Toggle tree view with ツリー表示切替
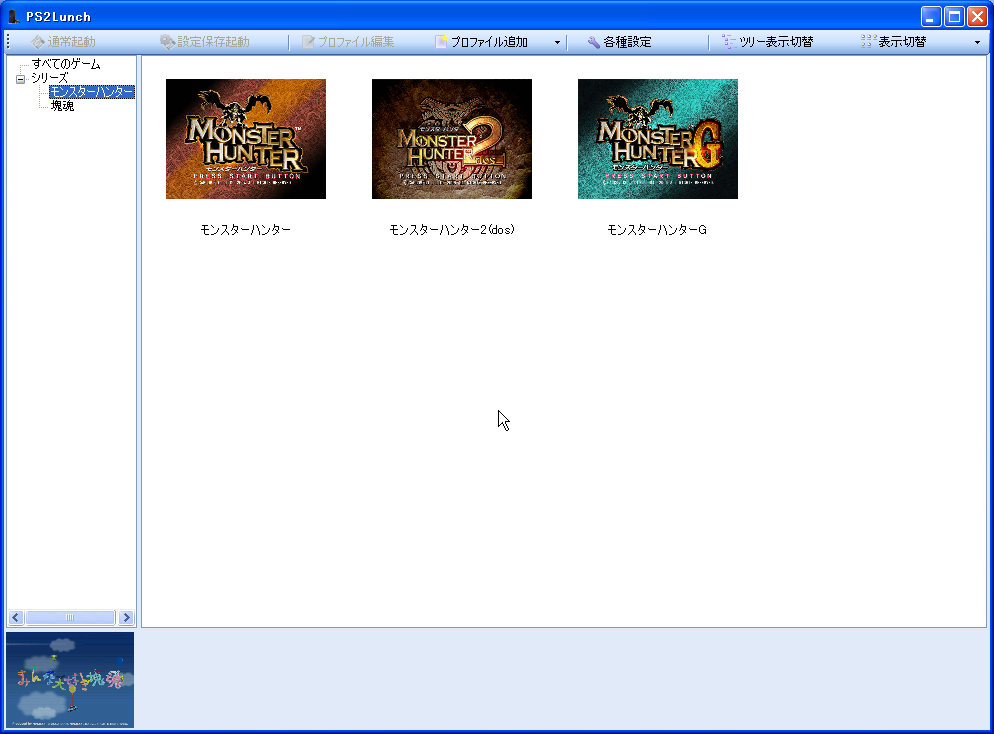 [x=776, y=42]
